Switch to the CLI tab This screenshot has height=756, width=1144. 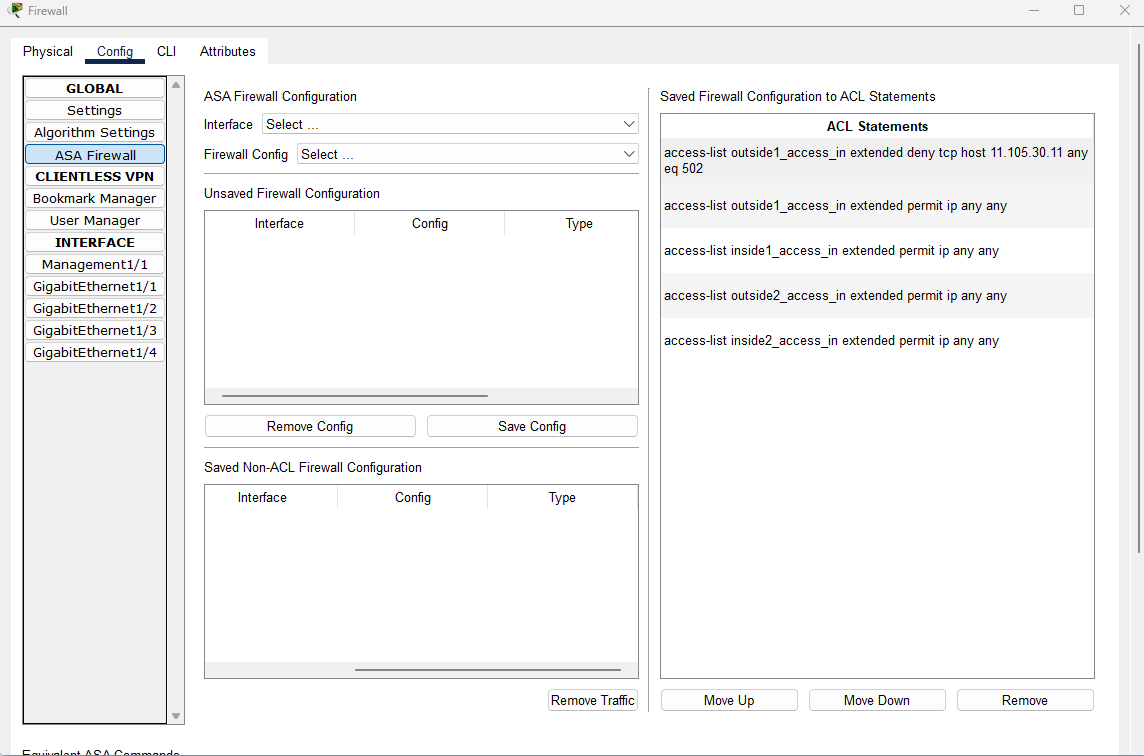pos(166,51)
